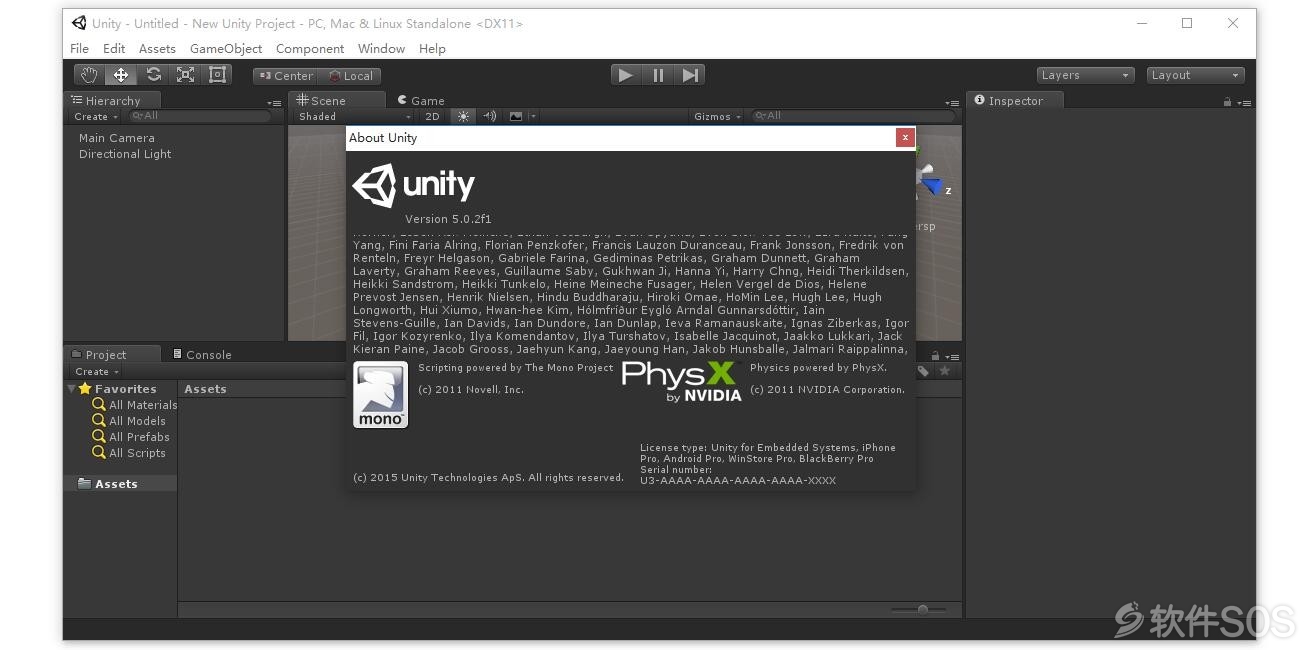Open the Window menu
Image resolution: width=1314 pixels, height=650 pixels.
pyautogui.click(x=381, y=49)
